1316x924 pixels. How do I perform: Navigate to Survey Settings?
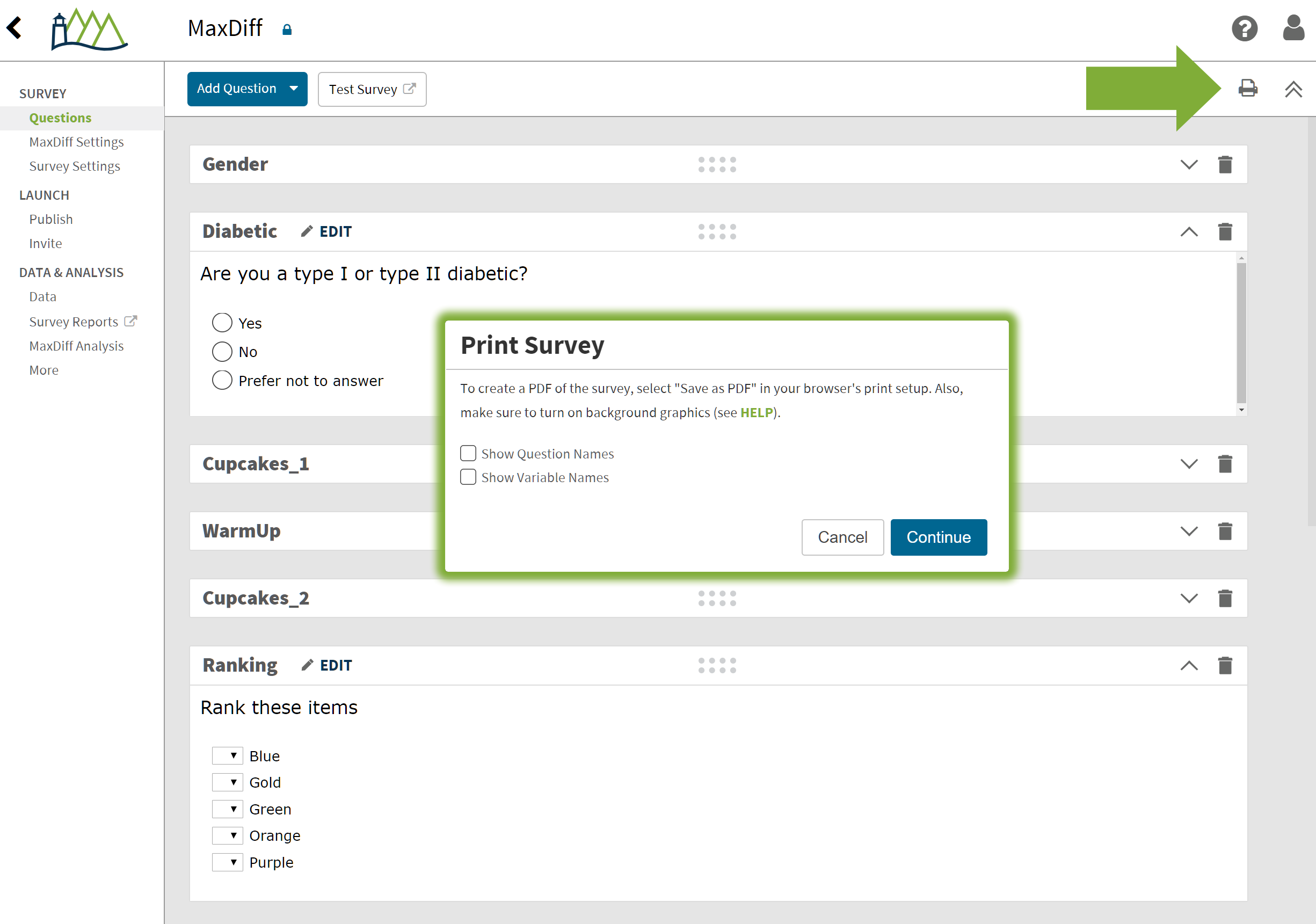[74, 164]
